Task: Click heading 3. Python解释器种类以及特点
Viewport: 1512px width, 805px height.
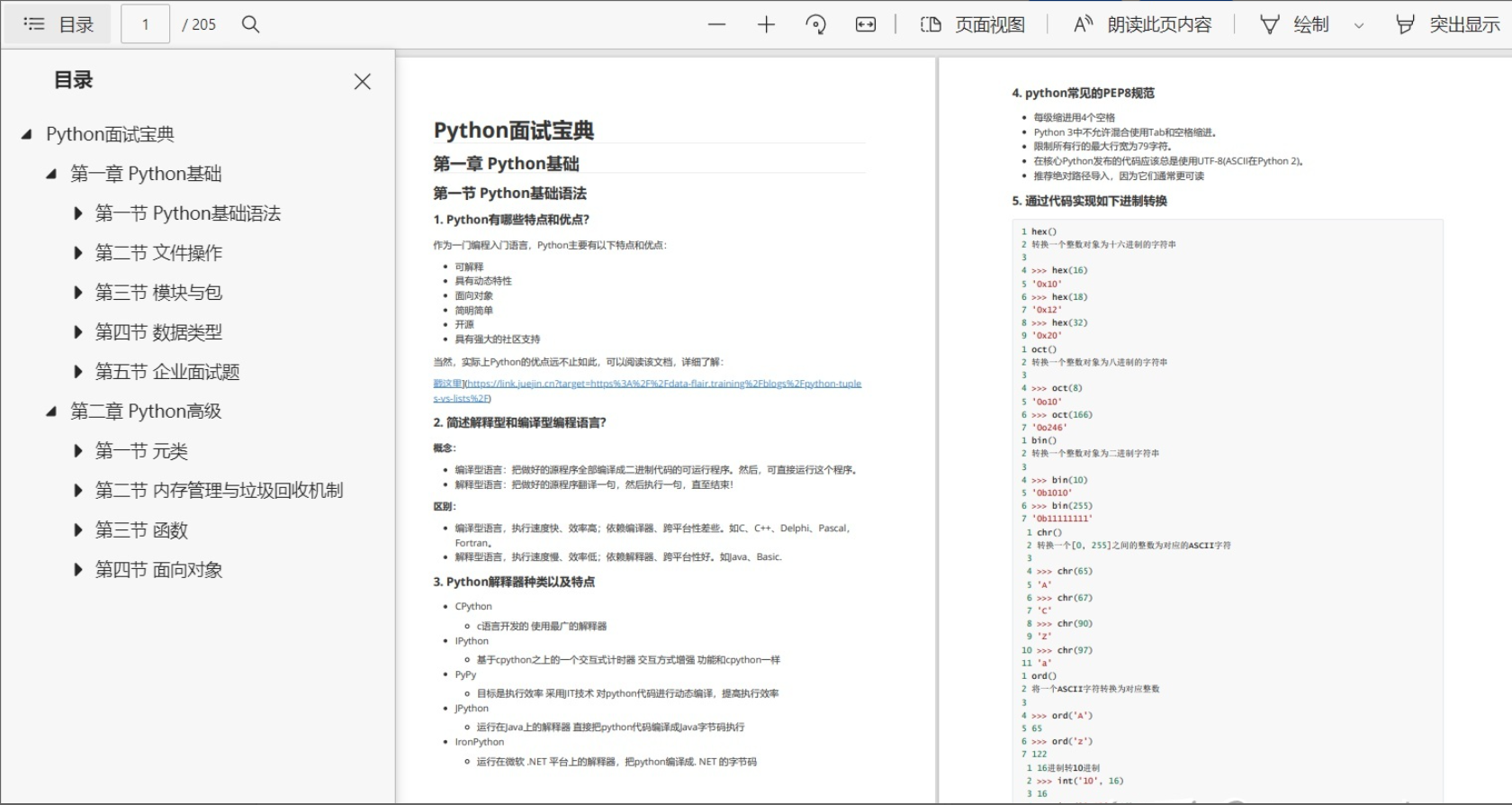Action: tap(514, 582)
